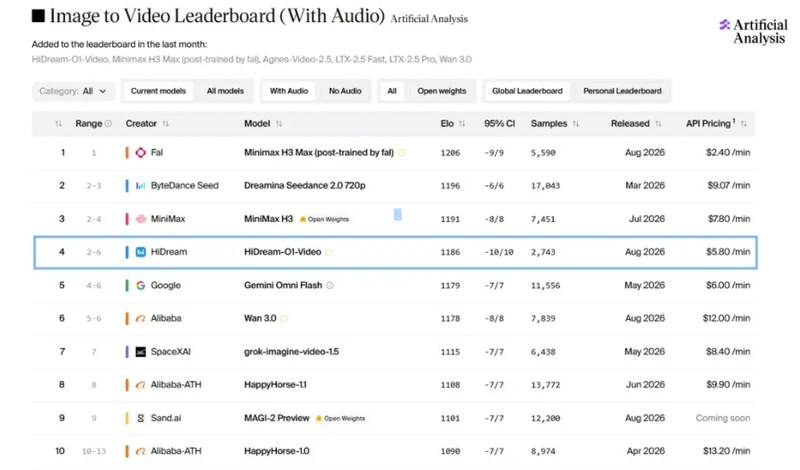Viewport: 800px width, 470px height.
Task: Switch to No Audio option
Action: 345,91
